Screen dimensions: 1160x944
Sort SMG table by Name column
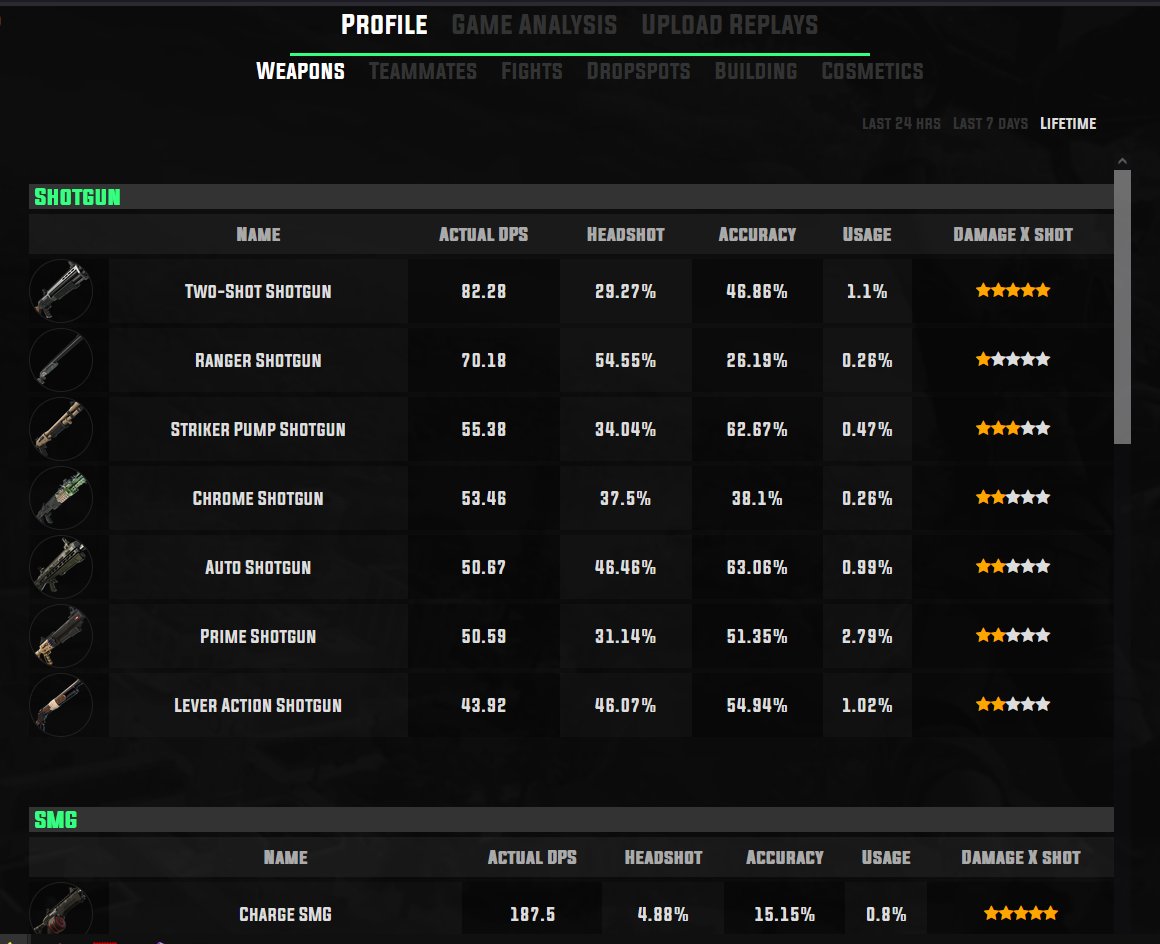coord(286,857)
